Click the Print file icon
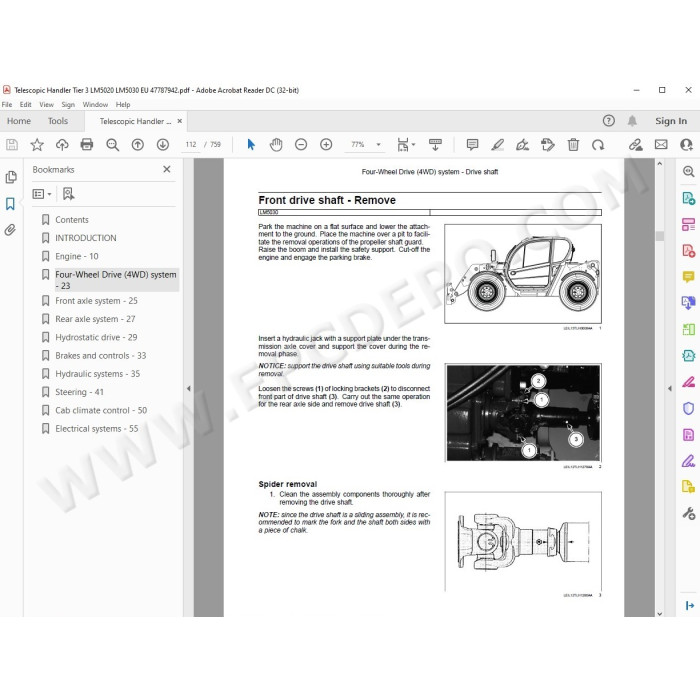700x700 pixels. (87, 145)
